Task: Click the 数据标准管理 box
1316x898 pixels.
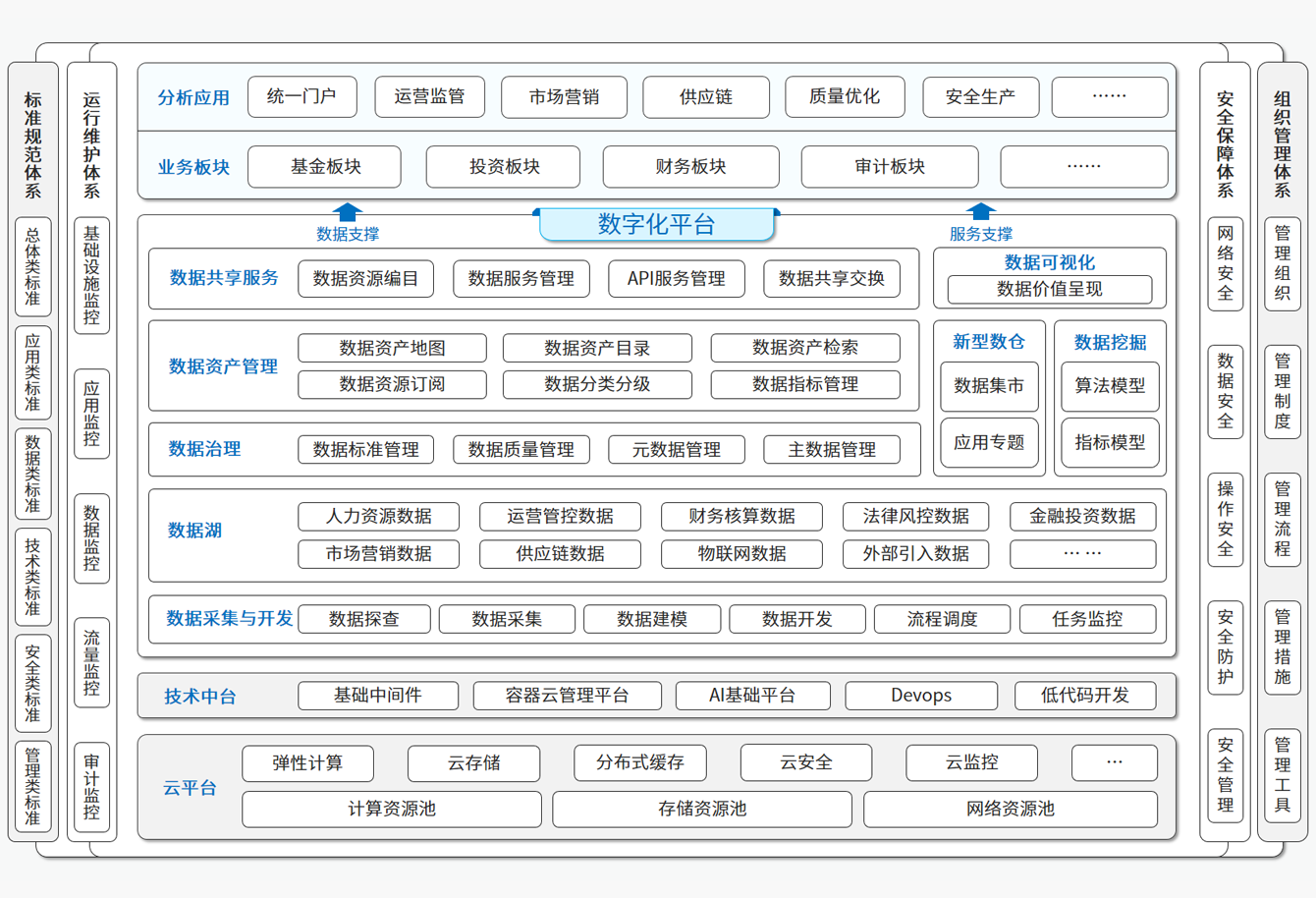Action: point(366,450)
